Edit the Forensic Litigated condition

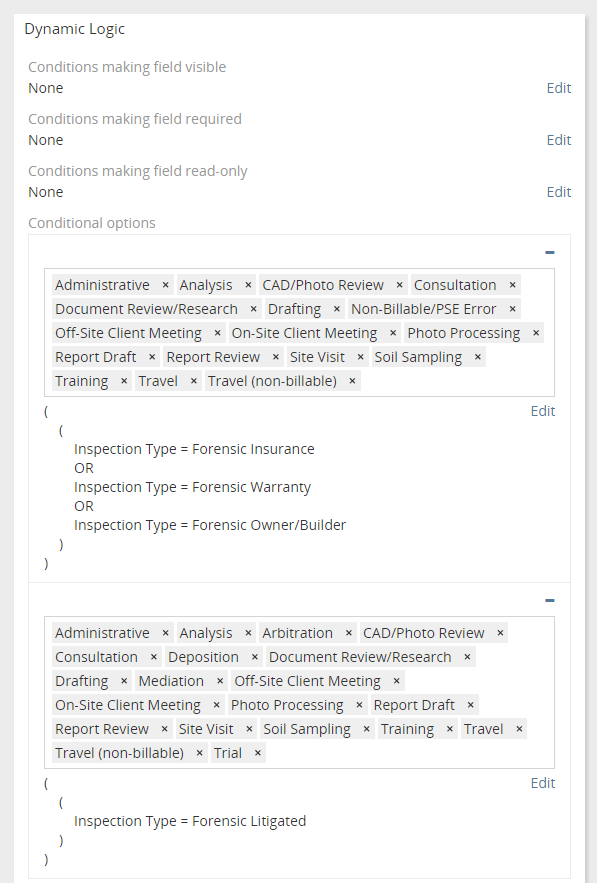point(543,783)
